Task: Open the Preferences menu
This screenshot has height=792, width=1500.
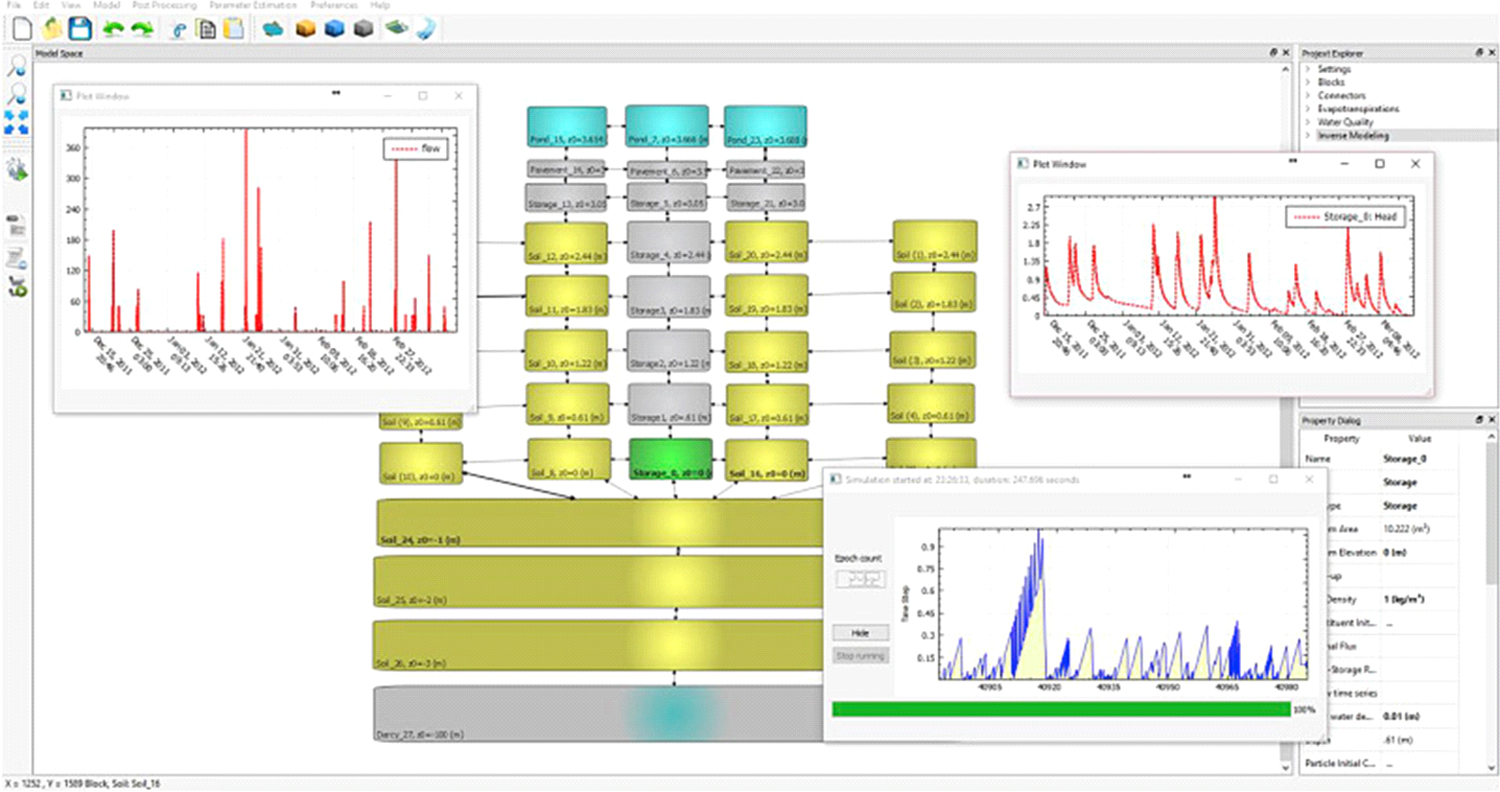Action: click(x=334, y=5)
